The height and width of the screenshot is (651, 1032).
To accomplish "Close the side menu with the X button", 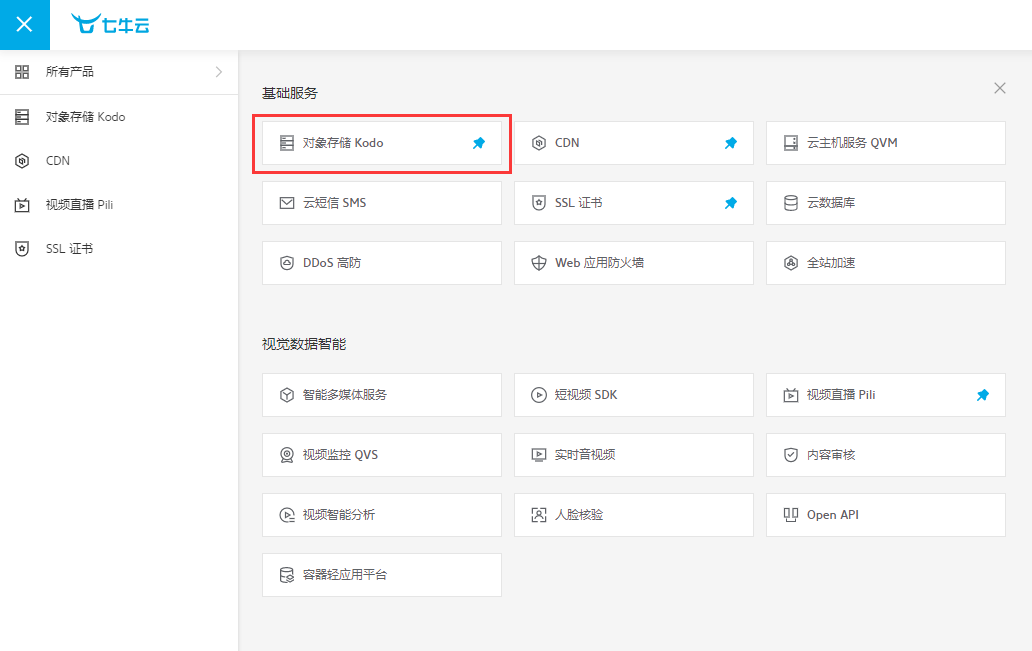I will coord(24,24).
